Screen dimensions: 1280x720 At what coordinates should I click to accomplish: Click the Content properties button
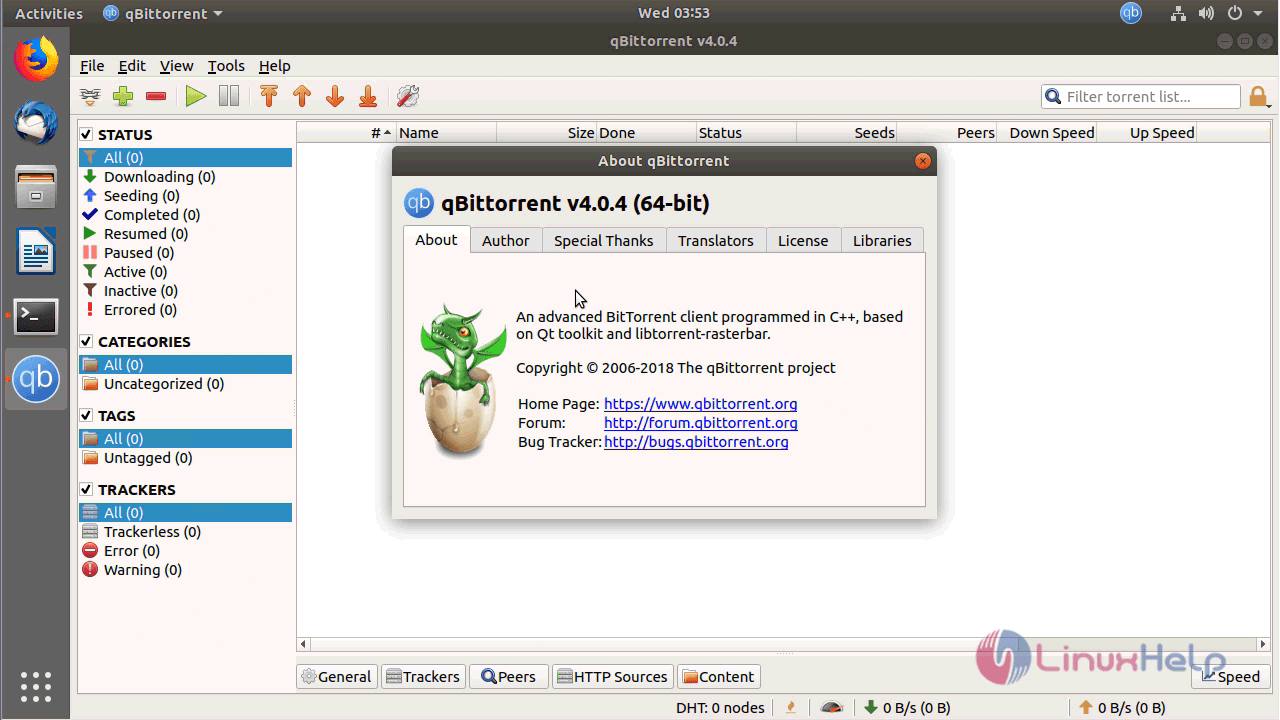tap(718, 677)
